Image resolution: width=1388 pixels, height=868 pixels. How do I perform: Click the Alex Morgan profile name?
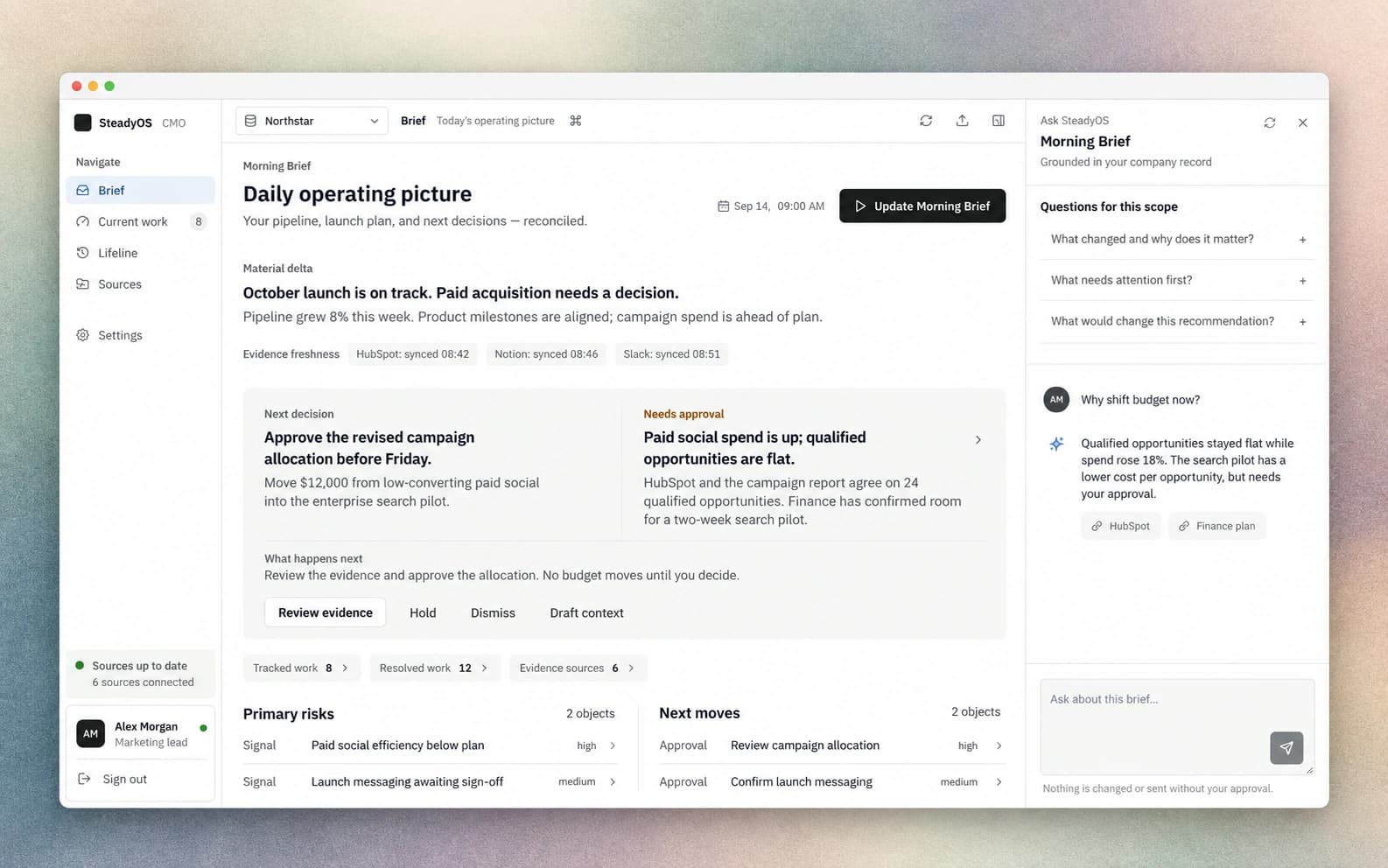[x=146, y=726]
